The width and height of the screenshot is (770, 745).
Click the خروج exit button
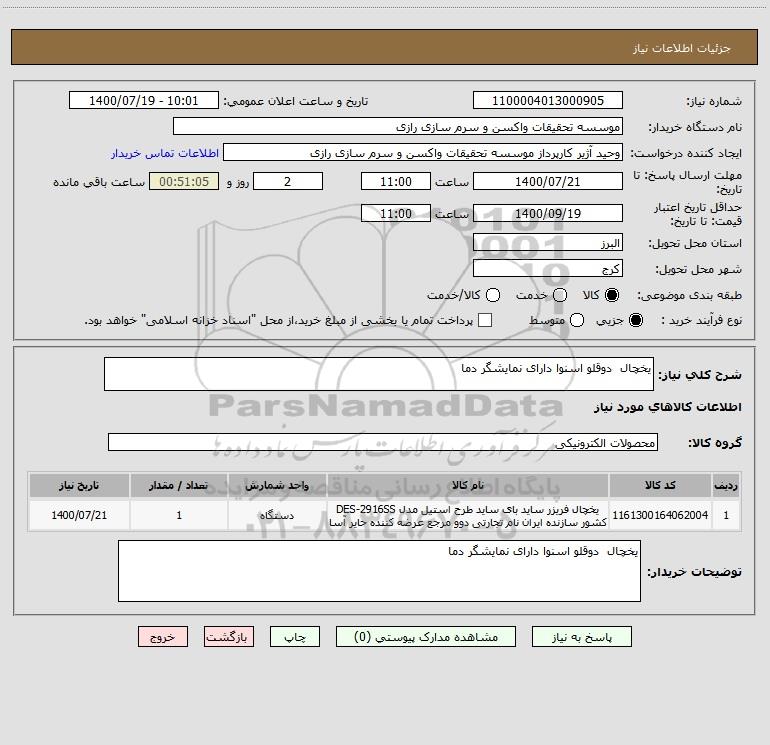pyautogui.click(x=163, y=636)
